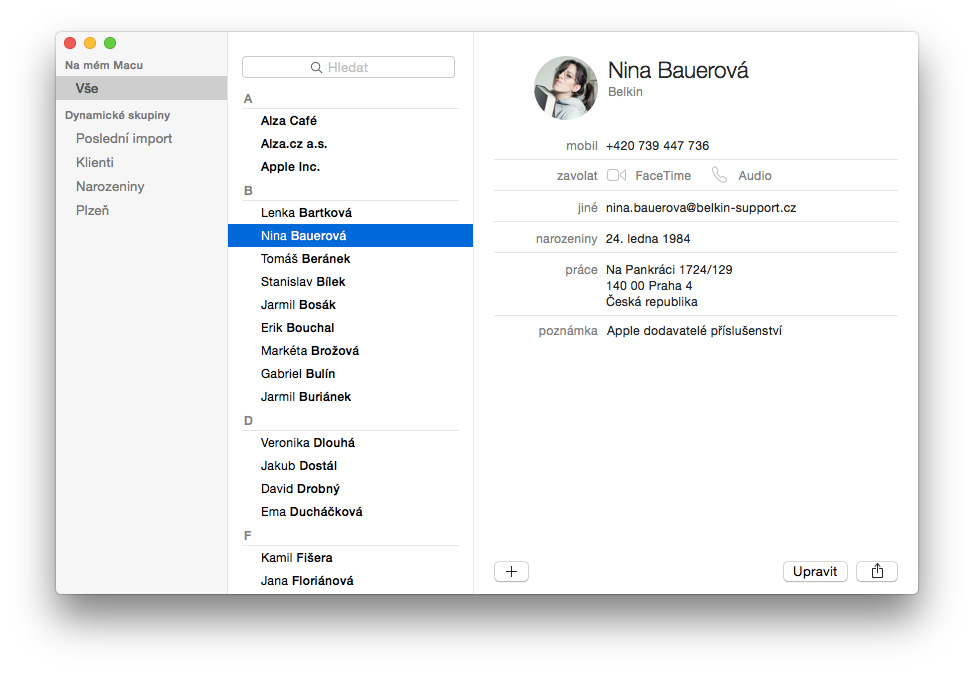Viewport: 974px width, 674px height.
Task: Click Nina Bauerová's profile photo
Action: (565, 88)
